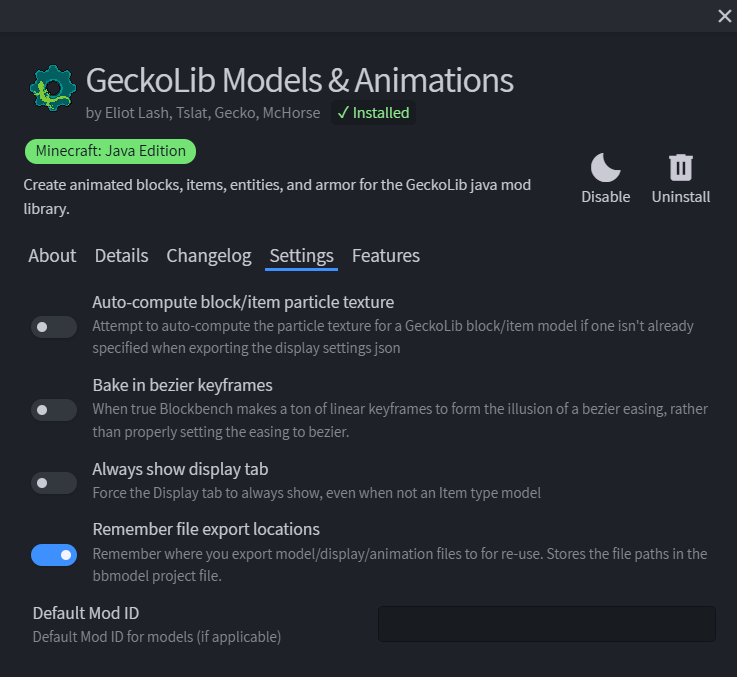Click the GeckoLib plugin gear logo icon
Viewport: 737px width, 677px height.
(53, 88)
